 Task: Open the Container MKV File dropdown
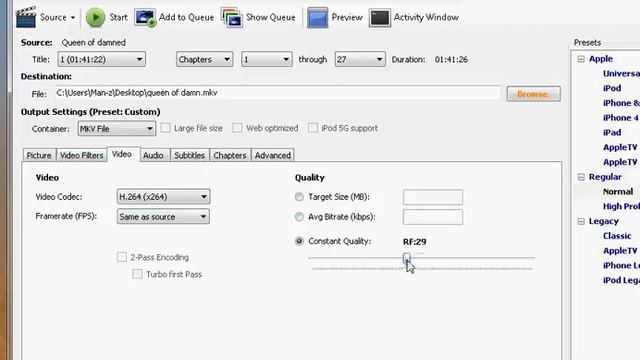116,129
